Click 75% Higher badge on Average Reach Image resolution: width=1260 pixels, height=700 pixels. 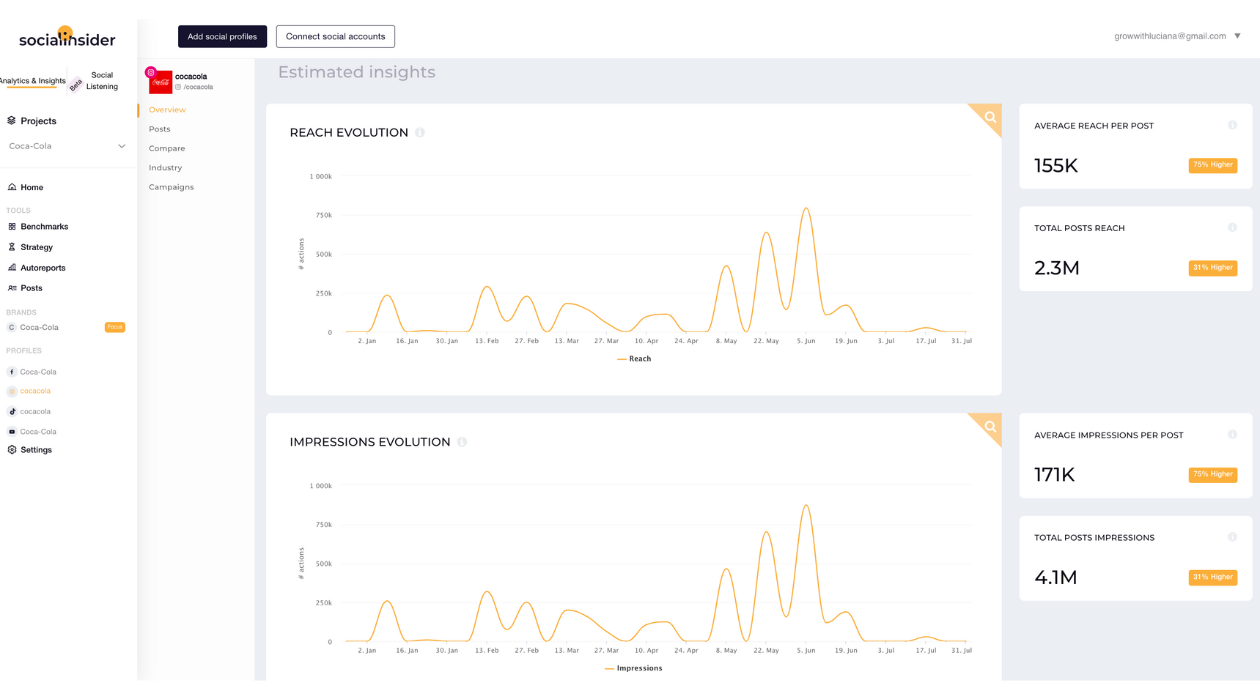1213,165
